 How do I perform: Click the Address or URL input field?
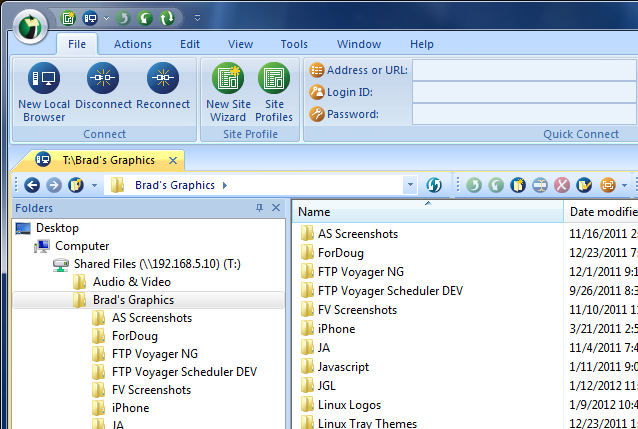click(x=525, y=70)
